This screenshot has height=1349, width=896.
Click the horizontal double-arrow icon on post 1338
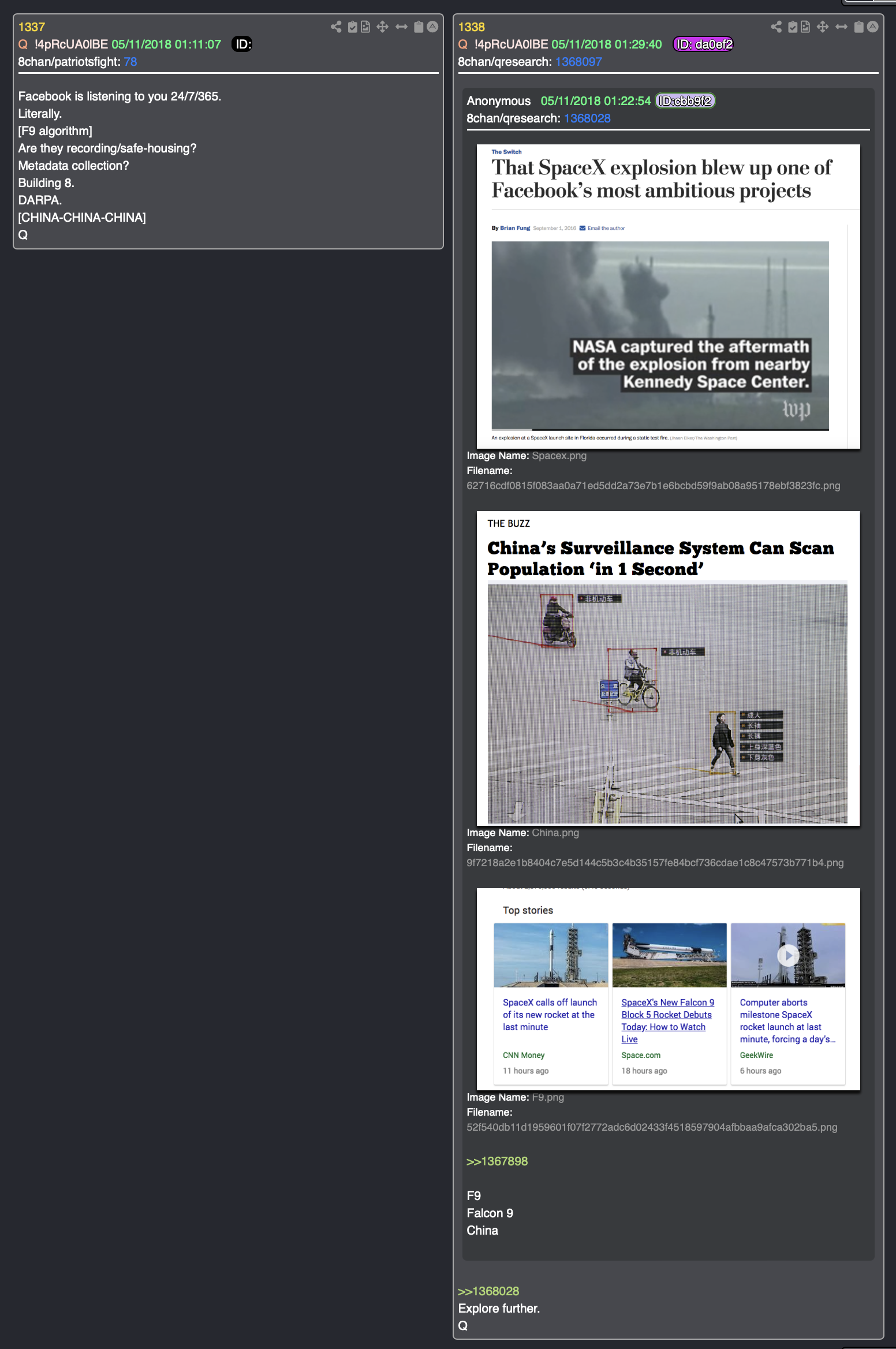coord(841,27)
